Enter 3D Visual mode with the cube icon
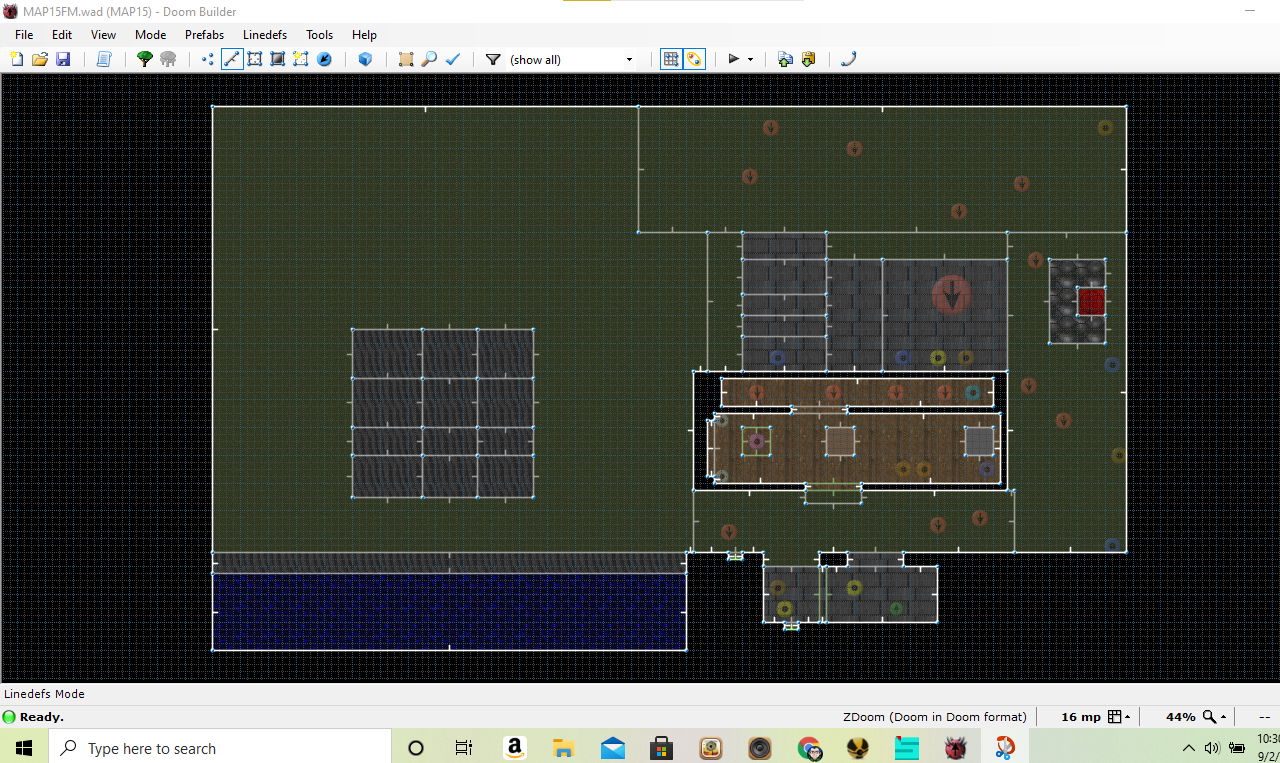Image resolution: width=1280 pixels, height=763 pixels. pyautogui.click(x=365, y=59)
